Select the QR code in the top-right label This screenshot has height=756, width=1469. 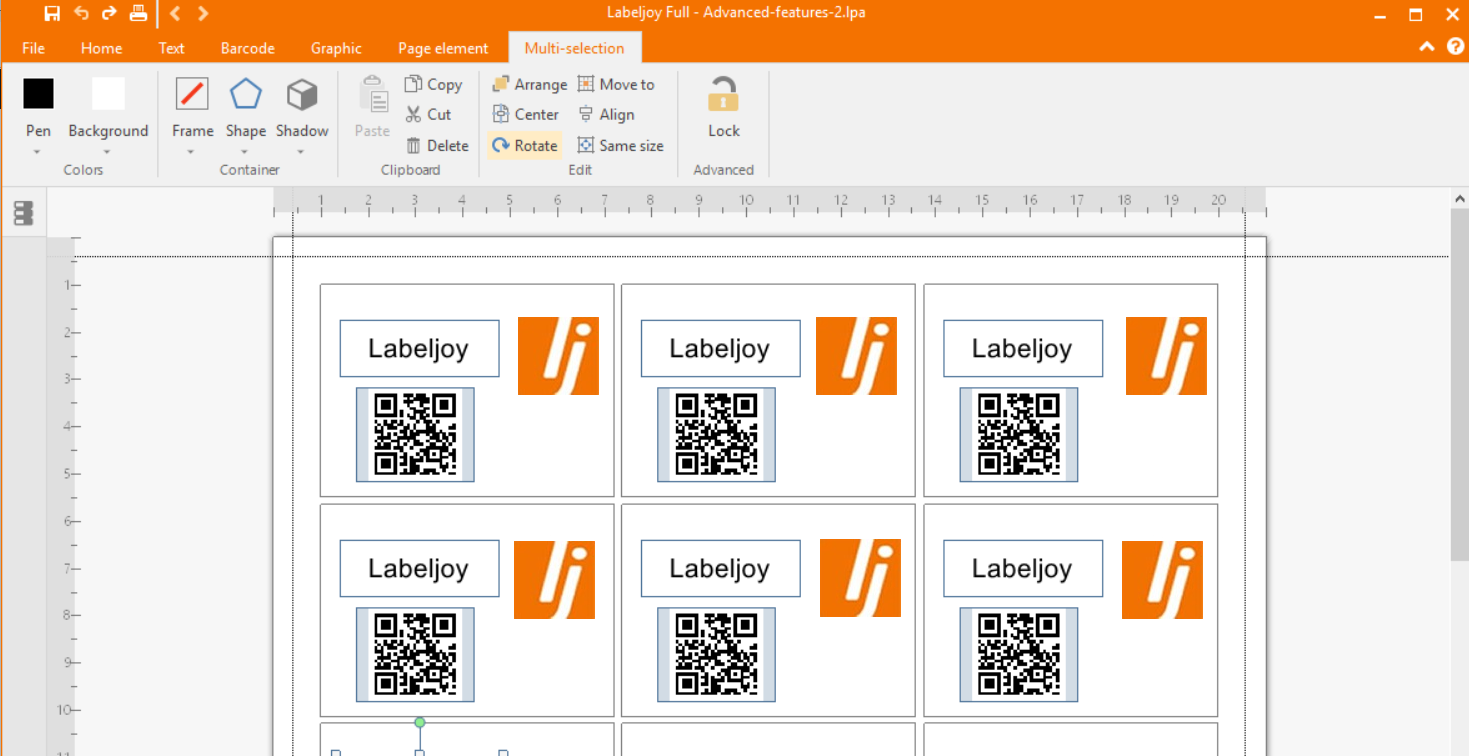click(1019, 435)
